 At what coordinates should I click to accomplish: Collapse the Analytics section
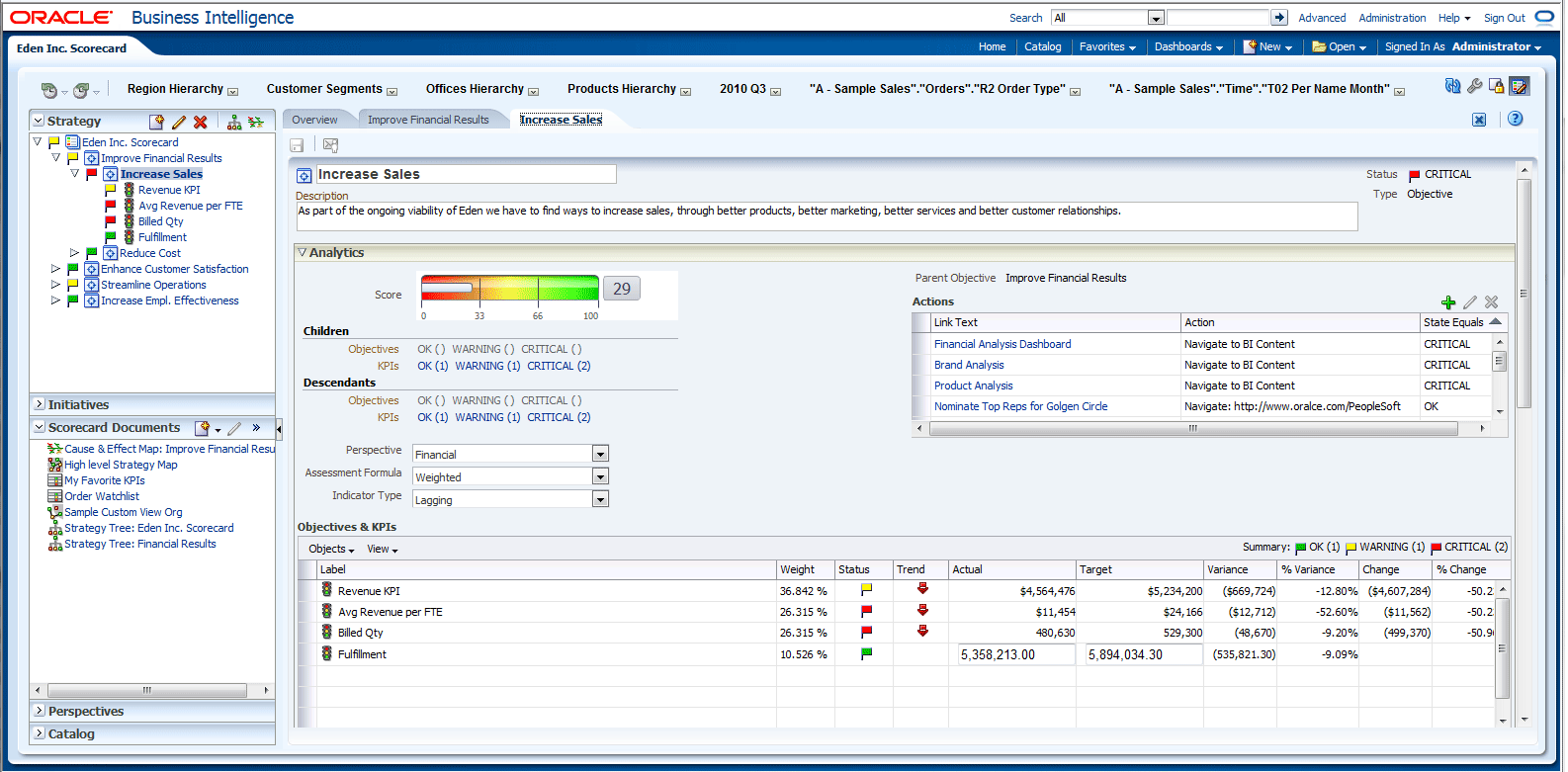303,253
